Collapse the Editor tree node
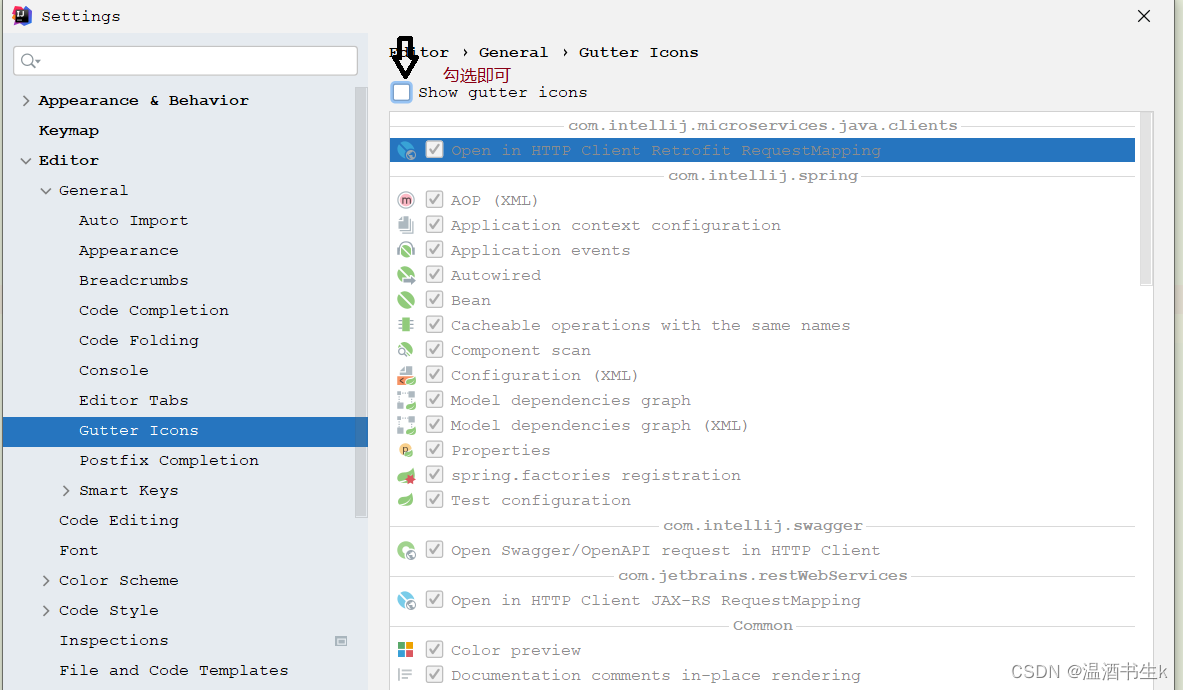1183x690 pixels. [x=26, y=161]
